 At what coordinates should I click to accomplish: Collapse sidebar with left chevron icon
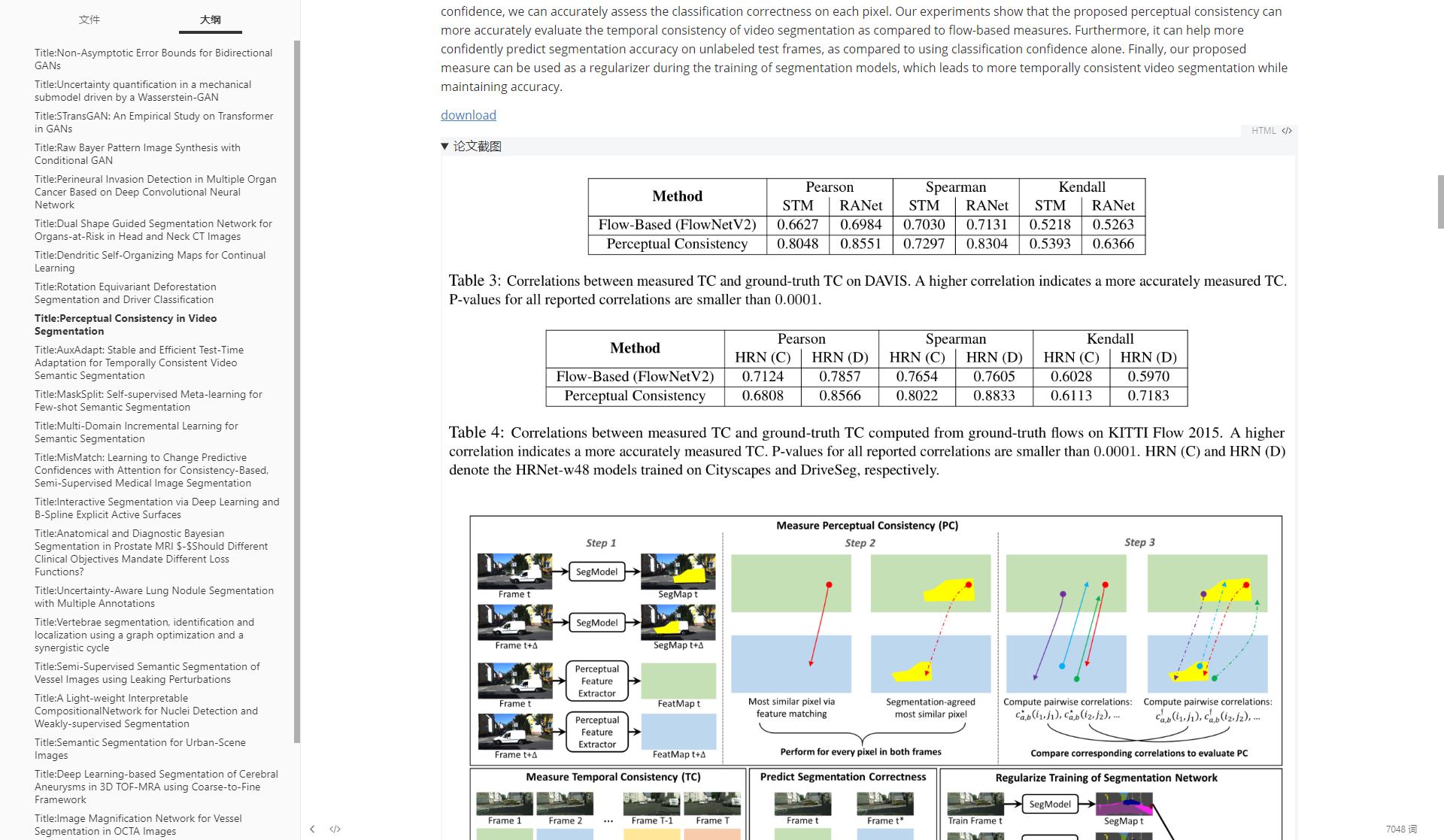[312, 829]
